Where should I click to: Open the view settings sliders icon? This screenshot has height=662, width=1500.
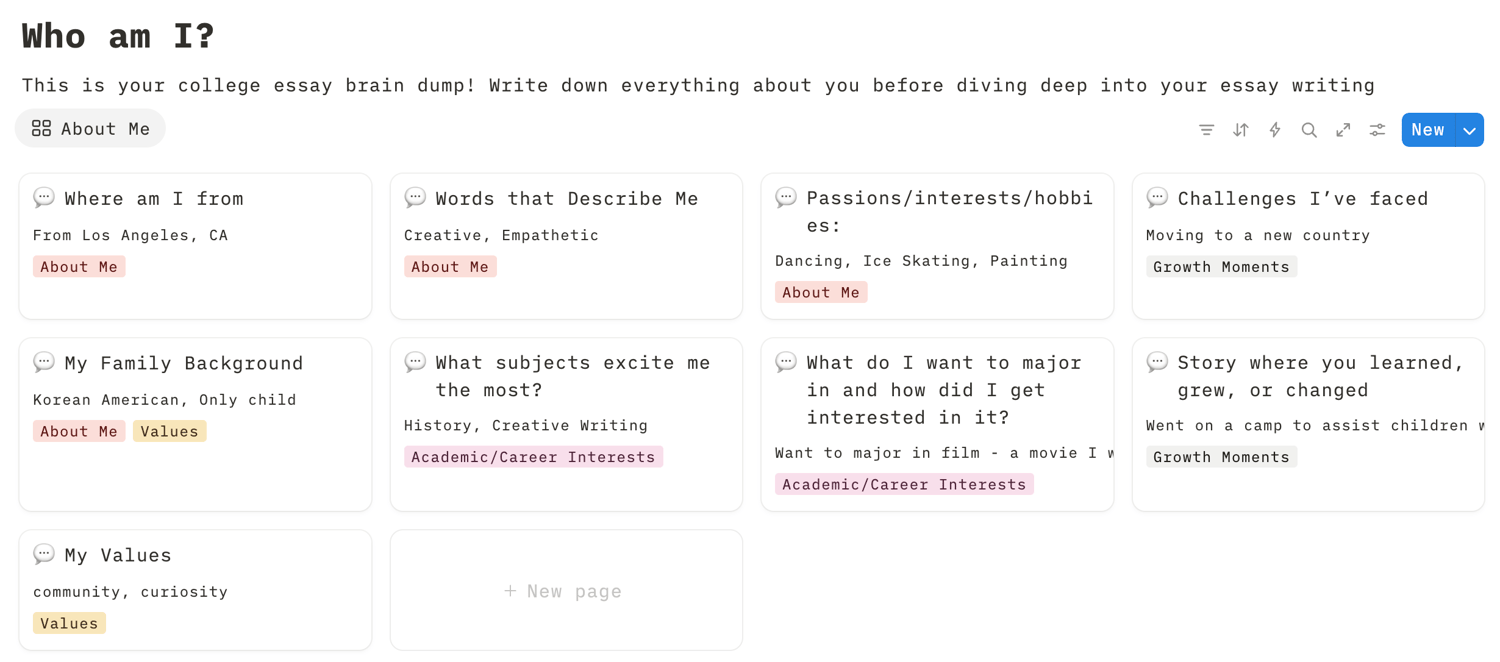(1377, 130)
